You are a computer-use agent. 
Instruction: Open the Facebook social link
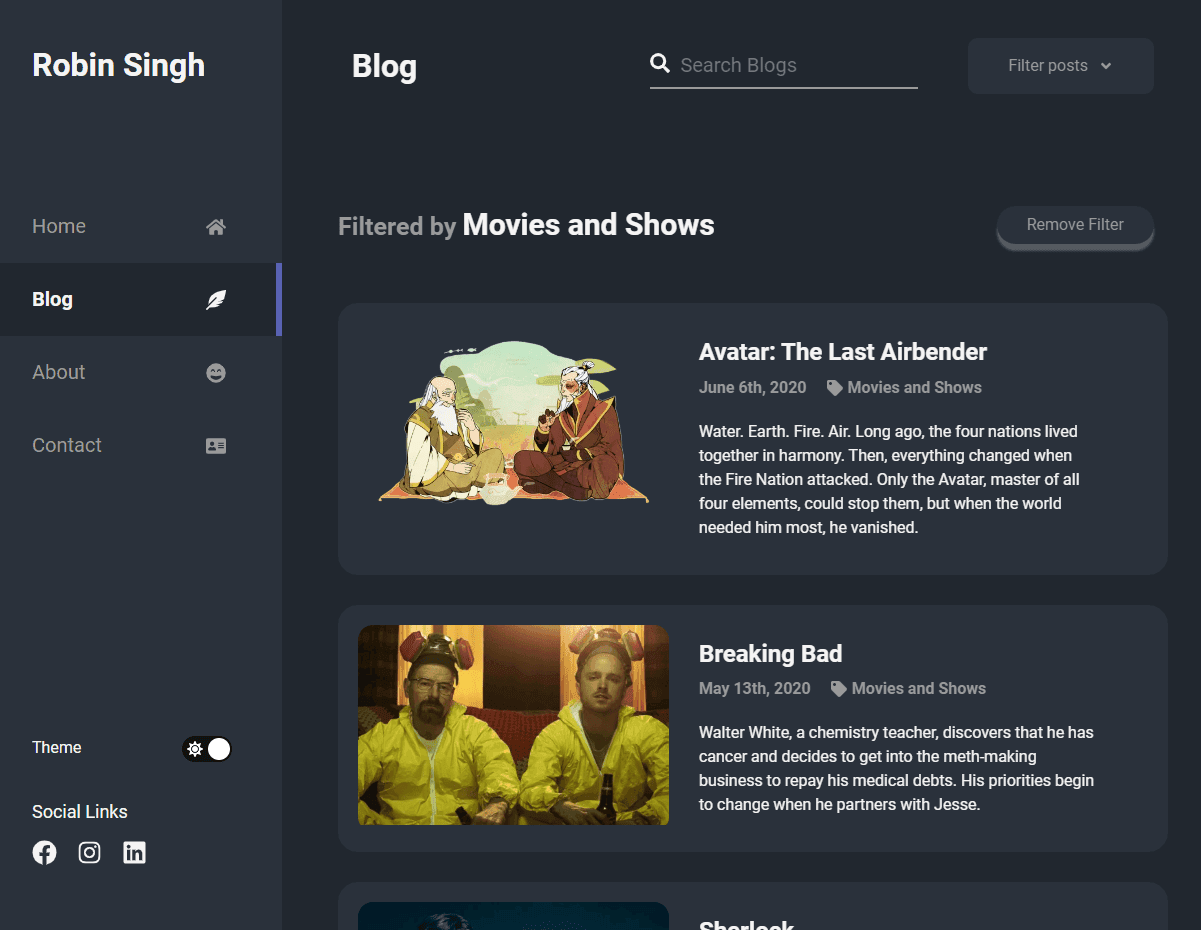(44, 852)
